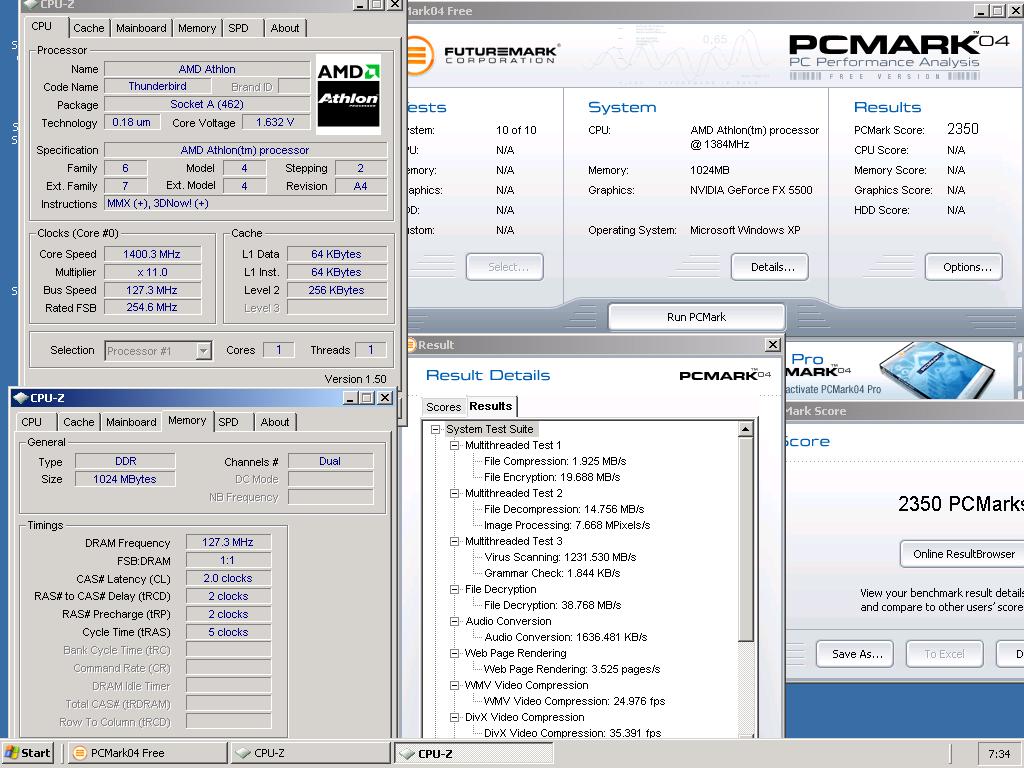1024x768 pixels.
Task: Click the Windows Start button
Action: [x=28, y=753]
